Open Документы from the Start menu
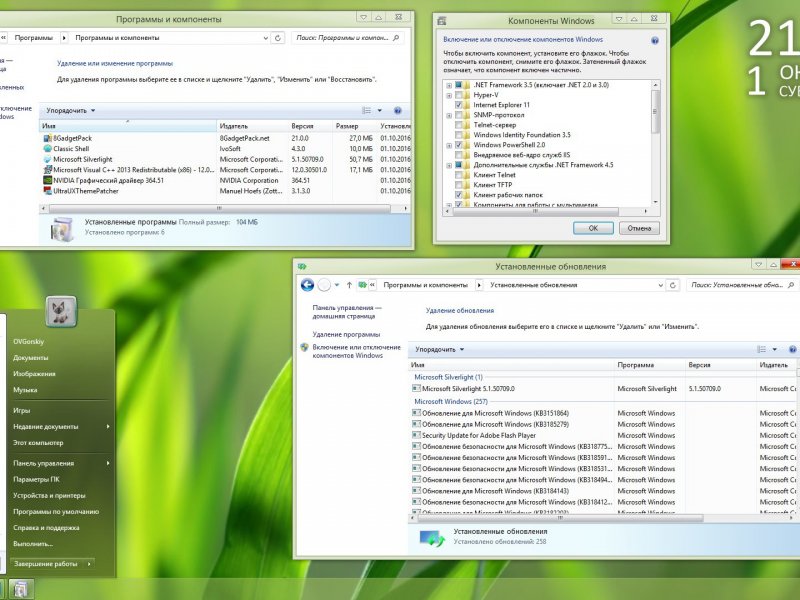This screenshot has width=800, height=600. (x=31, y=358)
